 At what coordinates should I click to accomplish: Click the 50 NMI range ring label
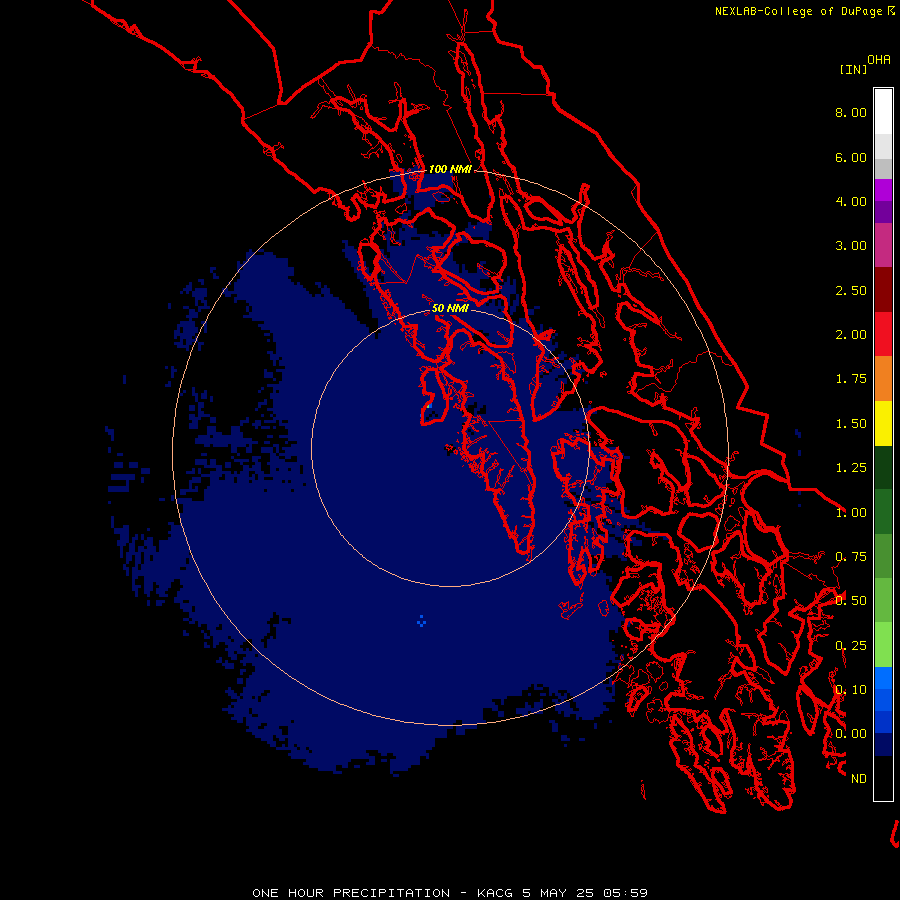point(450,308)
